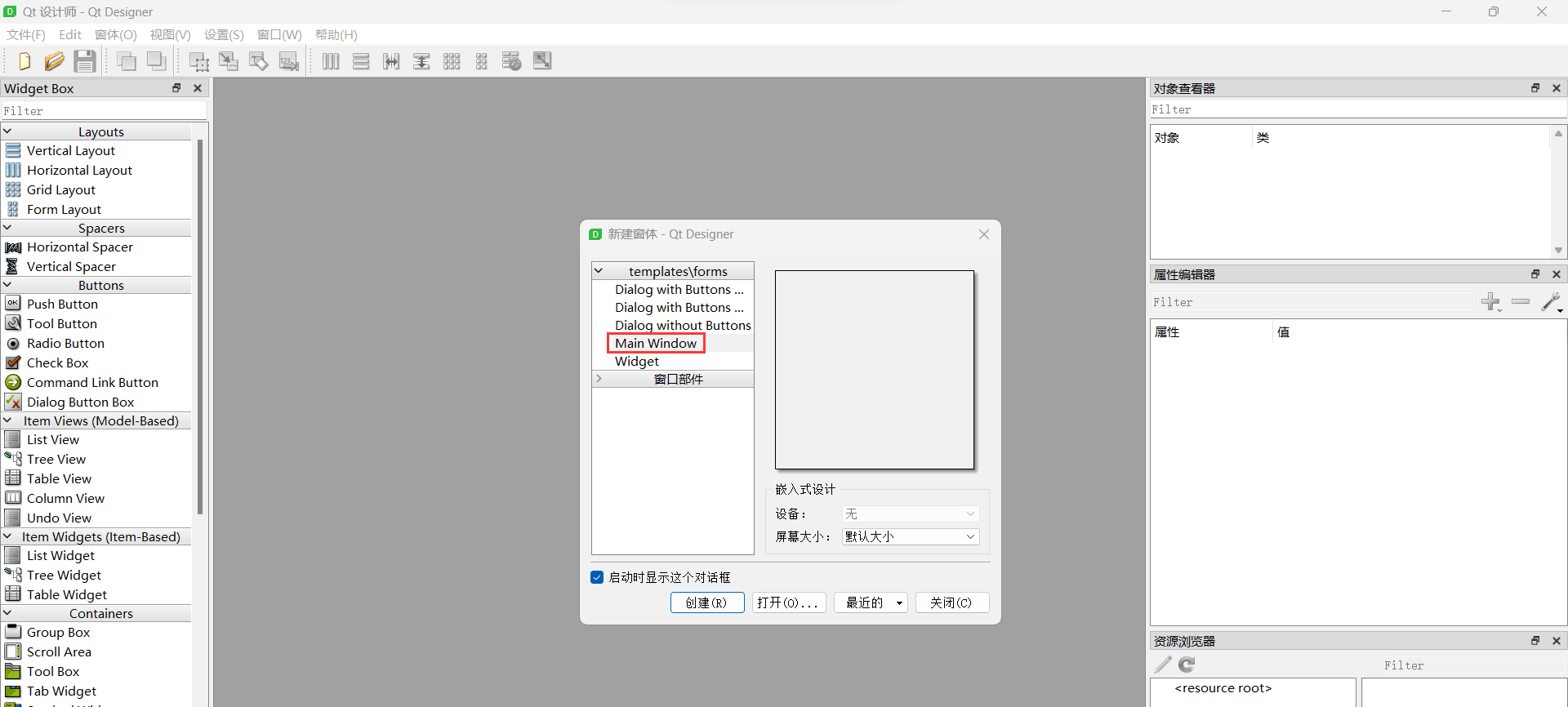Click the Widget Box filter field

click(103, 111)
